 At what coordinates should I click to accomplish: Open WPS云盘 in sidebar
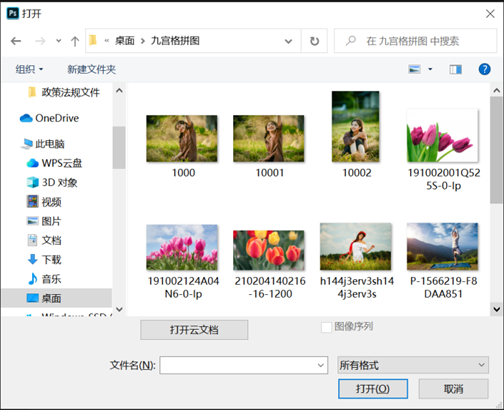pyautogui.click(x=54, y=163)
